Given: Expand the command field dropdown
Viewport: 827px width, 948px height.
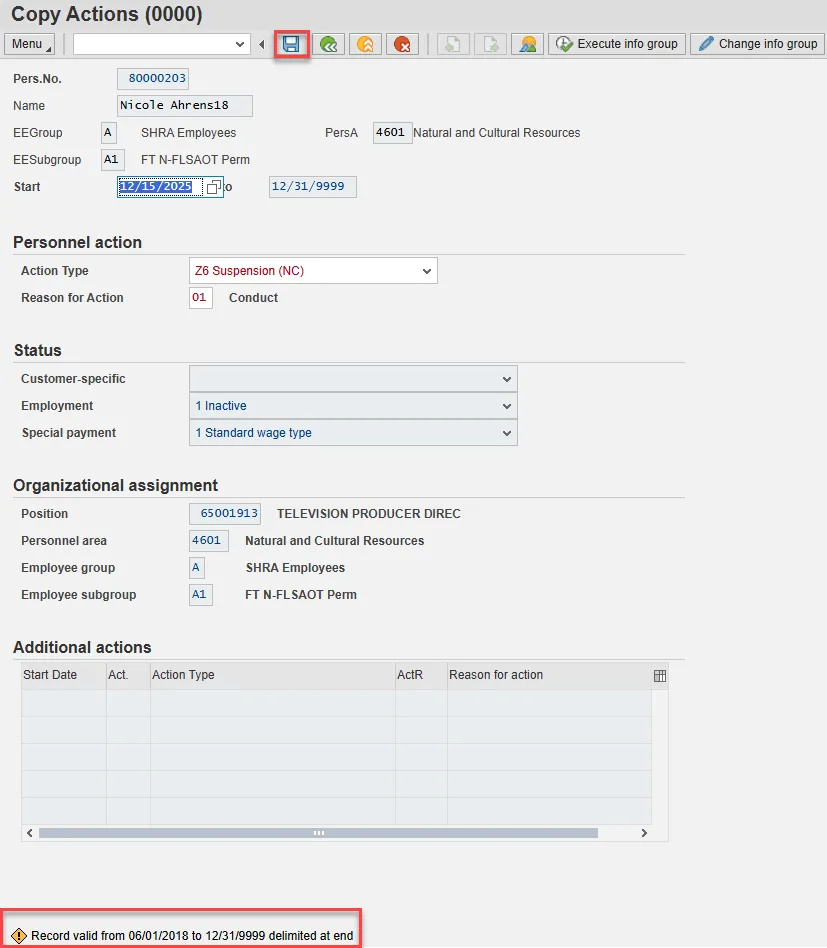Looking at the screenshot, I should coord(240,44).
